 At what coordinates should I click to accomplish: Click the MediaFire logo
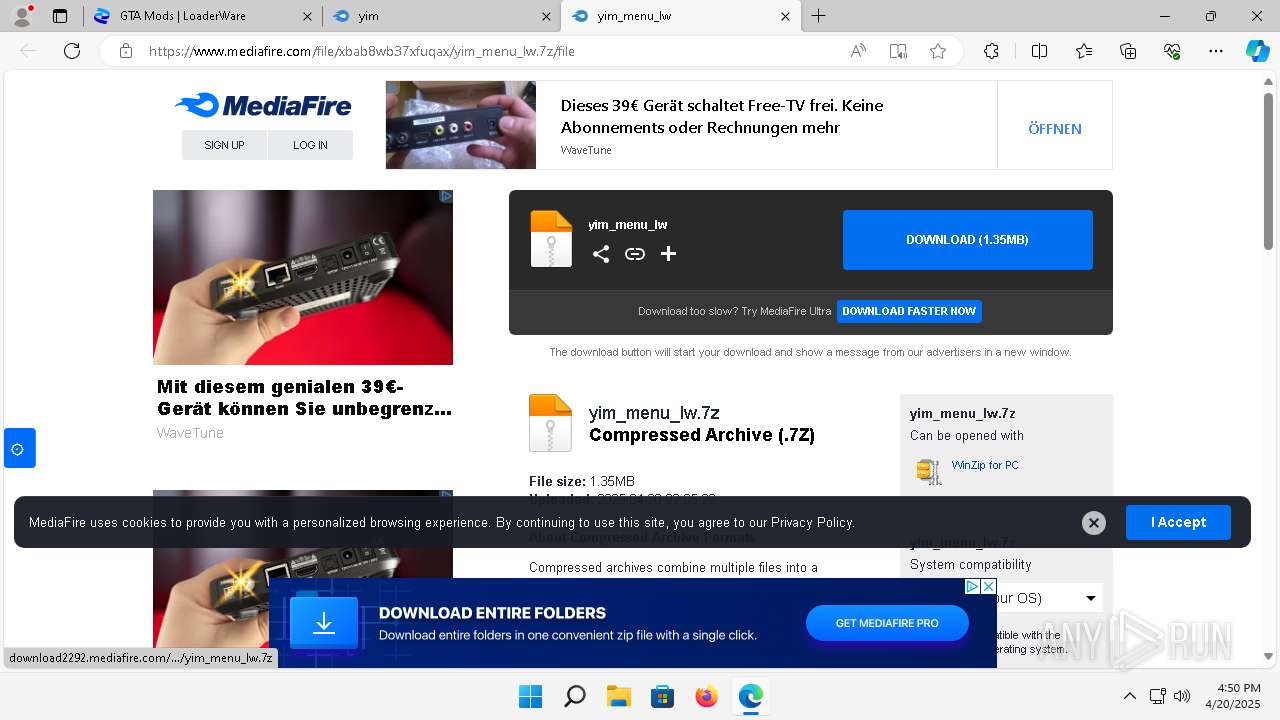(x=263, y=105)
